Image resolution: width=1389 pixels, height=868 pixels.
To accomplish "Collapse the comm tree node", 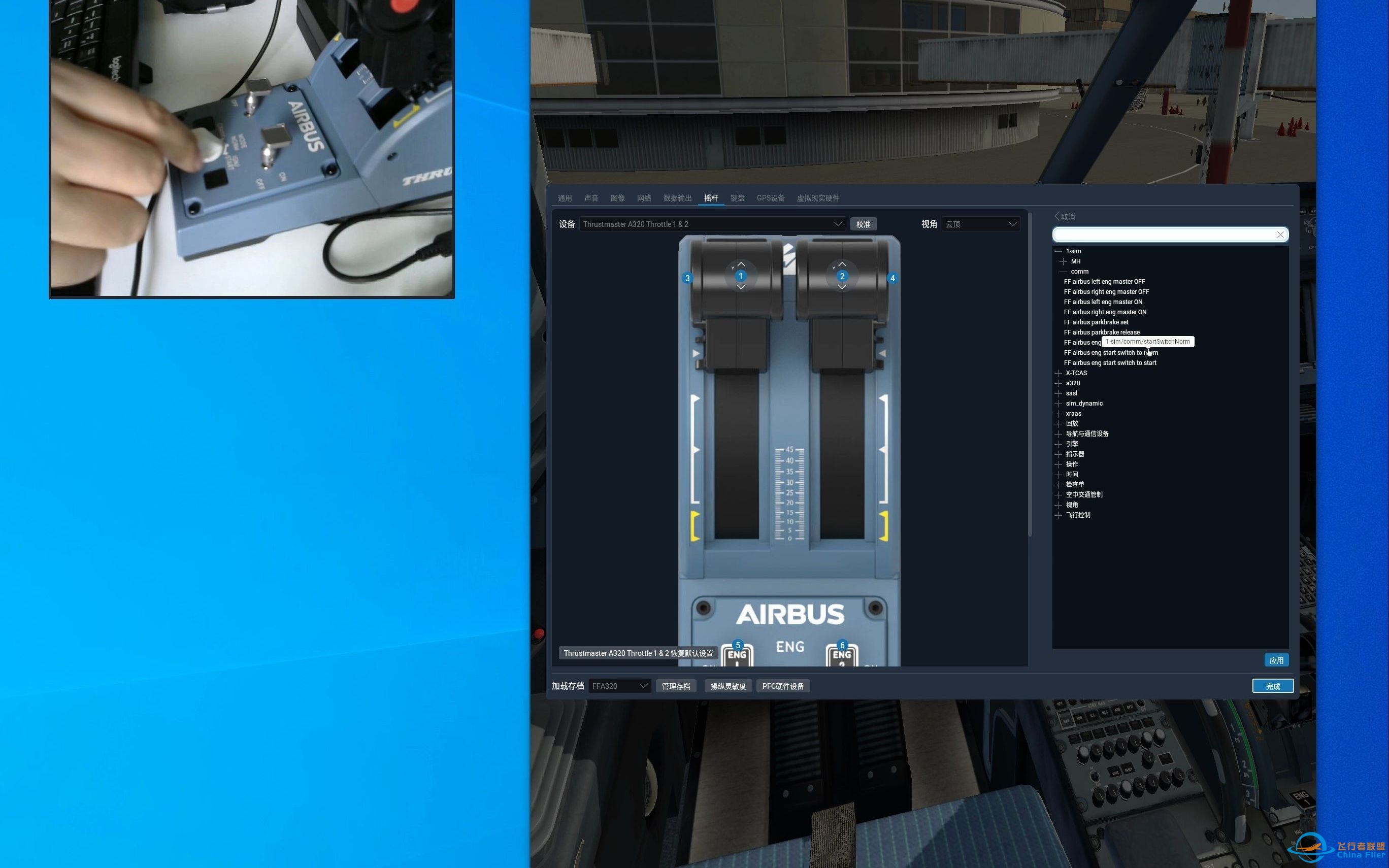I will [x=1064, y=272].
